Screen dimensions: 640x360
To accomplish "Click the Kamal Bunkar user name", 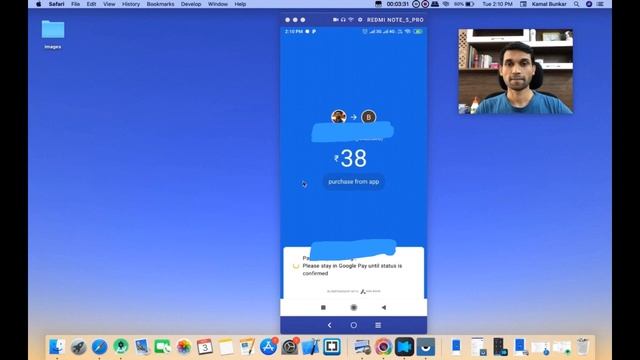I will [x=549, y=4].
